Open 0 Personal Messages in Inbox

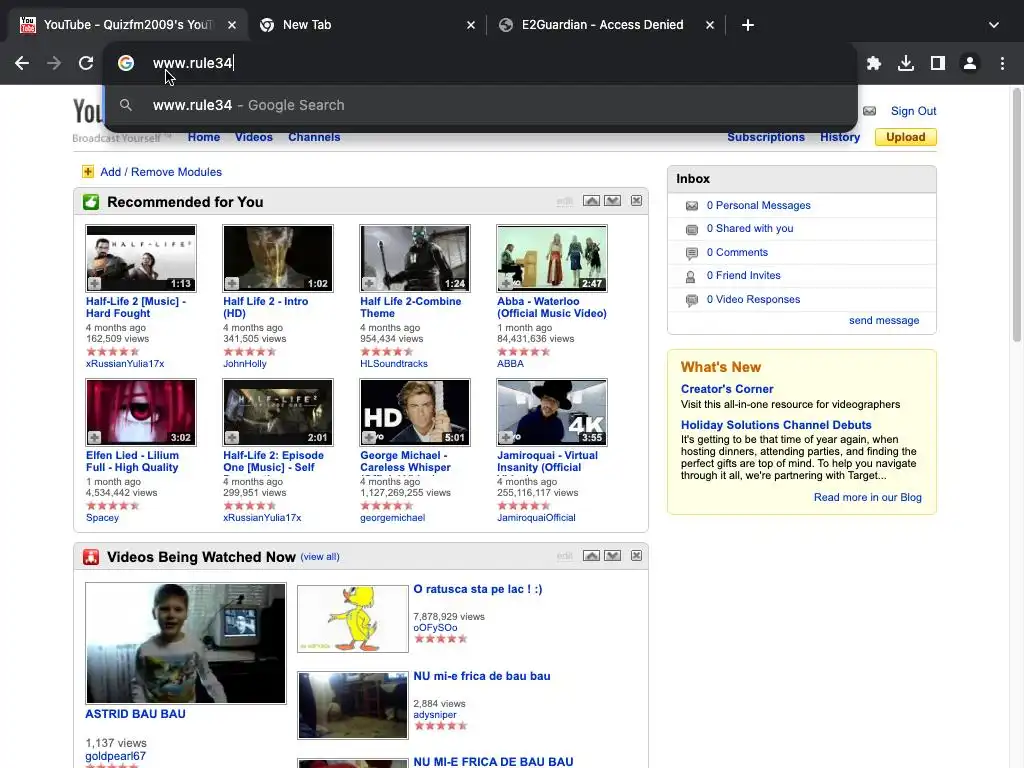(x=758, y=205)
